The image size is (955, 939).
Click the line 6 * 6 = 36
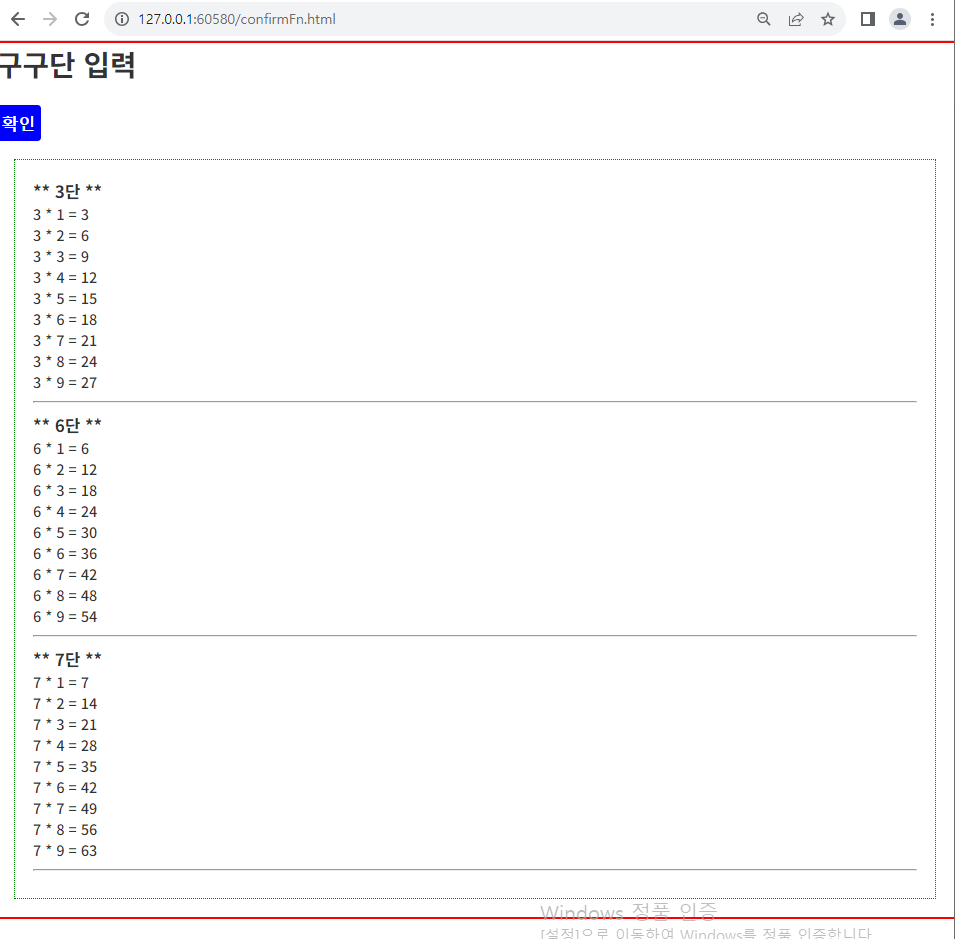65,554
